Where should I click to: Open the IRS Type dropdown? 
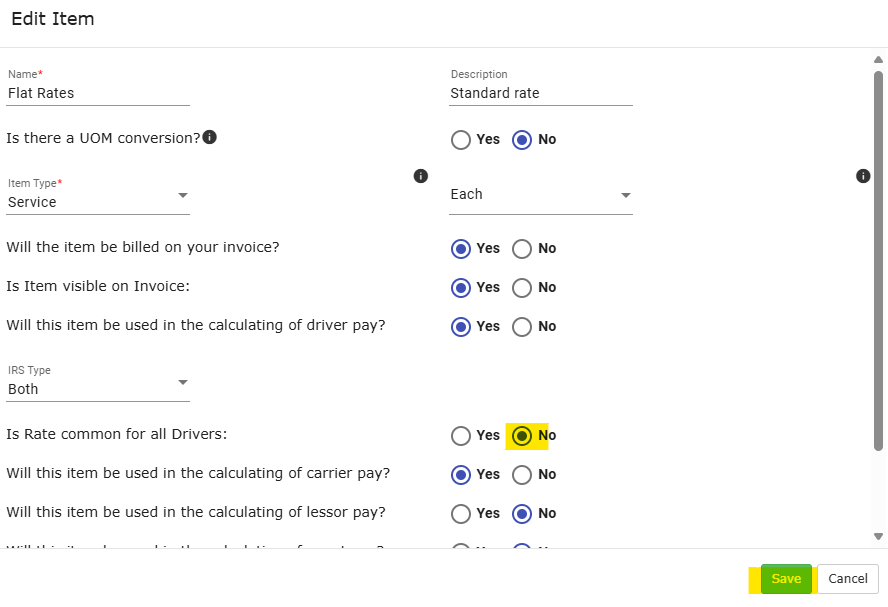tap(98, 388)
